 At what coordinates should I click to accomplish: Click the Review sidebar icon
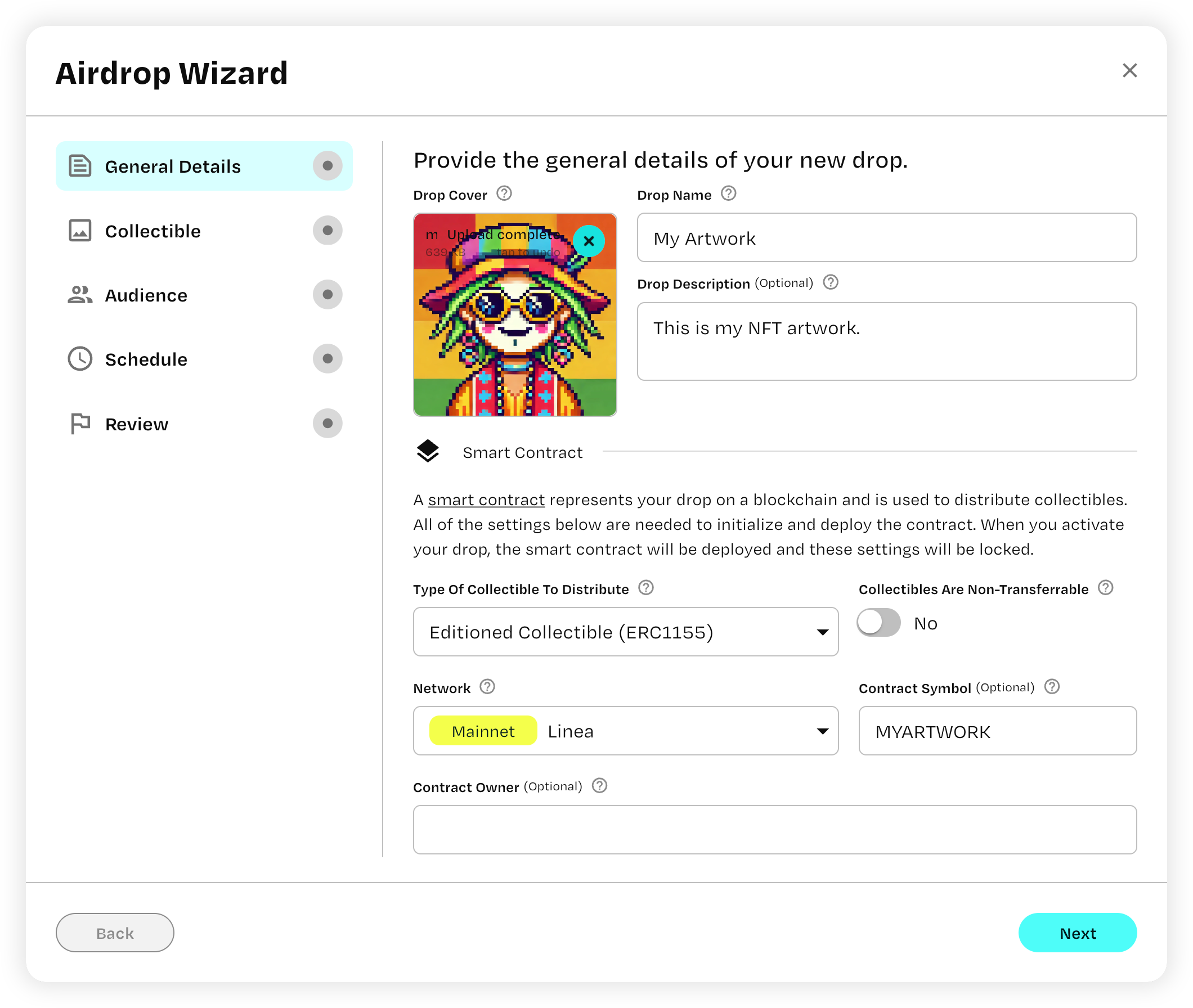(x=80, y=423)
